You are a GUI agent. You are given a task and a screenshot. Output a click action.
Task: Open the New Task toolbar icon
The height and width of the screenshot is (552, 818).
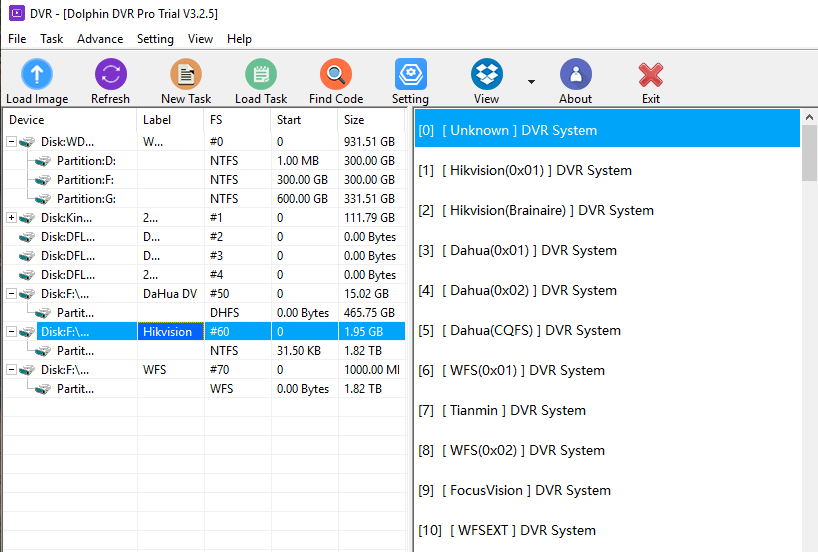coord(186,74)
